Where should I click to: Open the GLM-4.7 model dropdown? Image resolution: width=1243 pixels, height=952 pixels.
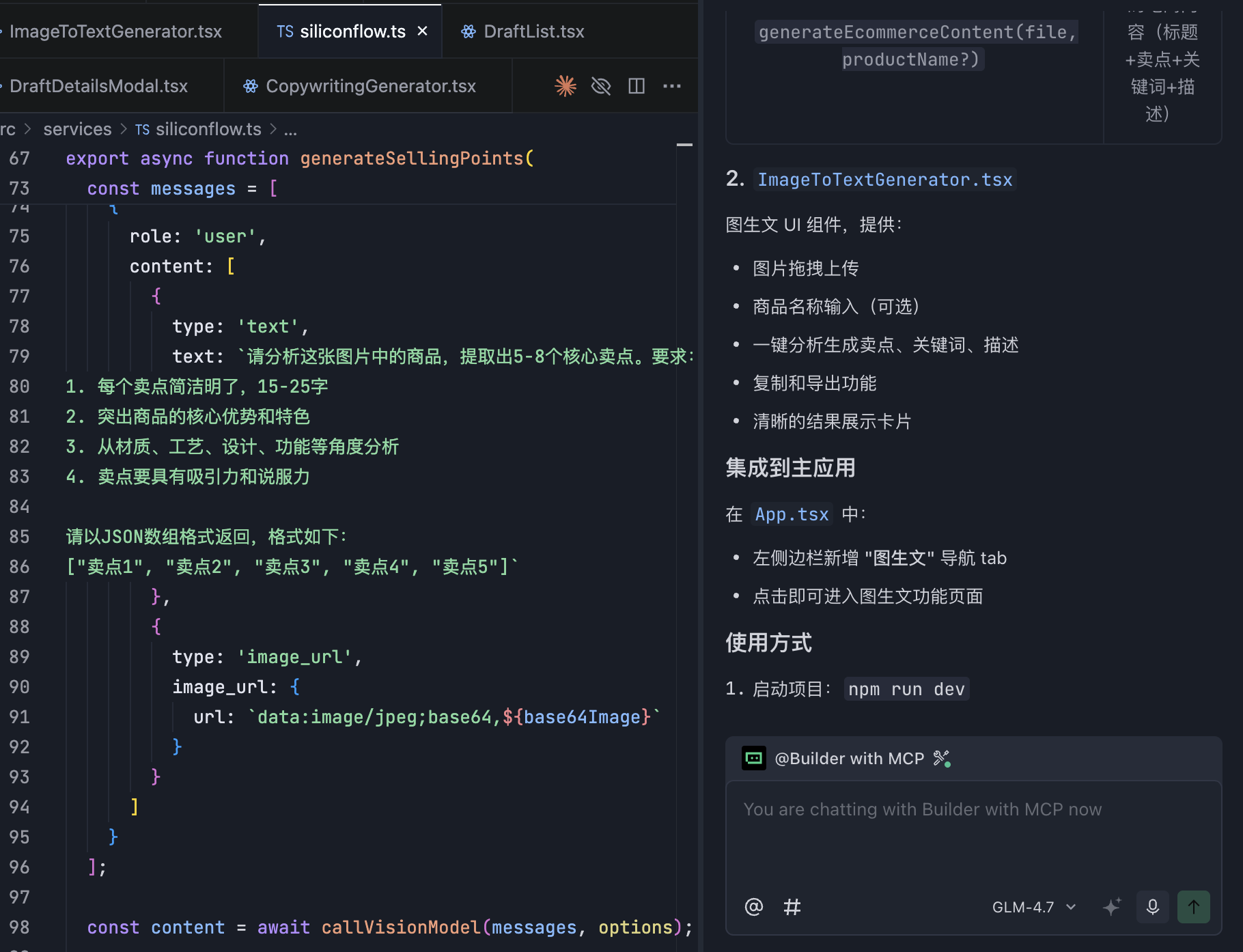point(1034,907)
